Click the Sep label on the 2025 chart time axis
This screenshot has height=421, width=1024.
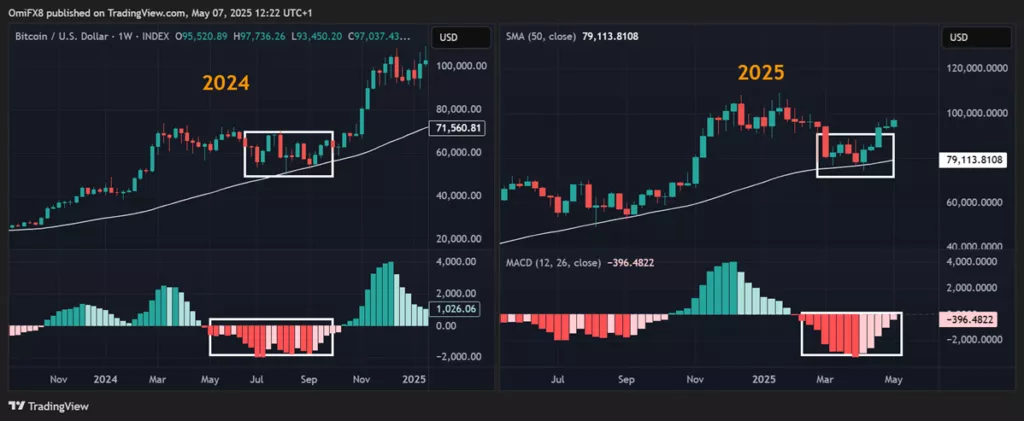click(625, 380)
